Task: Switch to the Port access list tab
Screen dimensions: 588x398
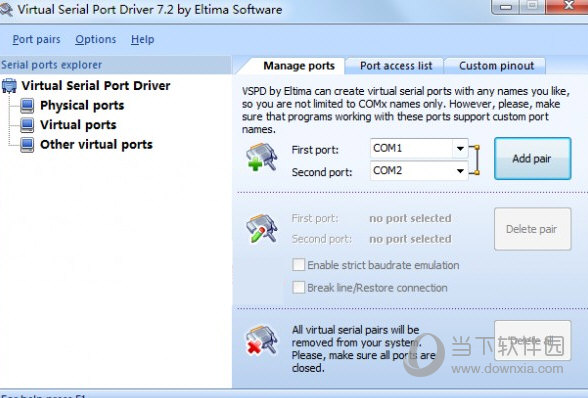Action: coord(396,66)
